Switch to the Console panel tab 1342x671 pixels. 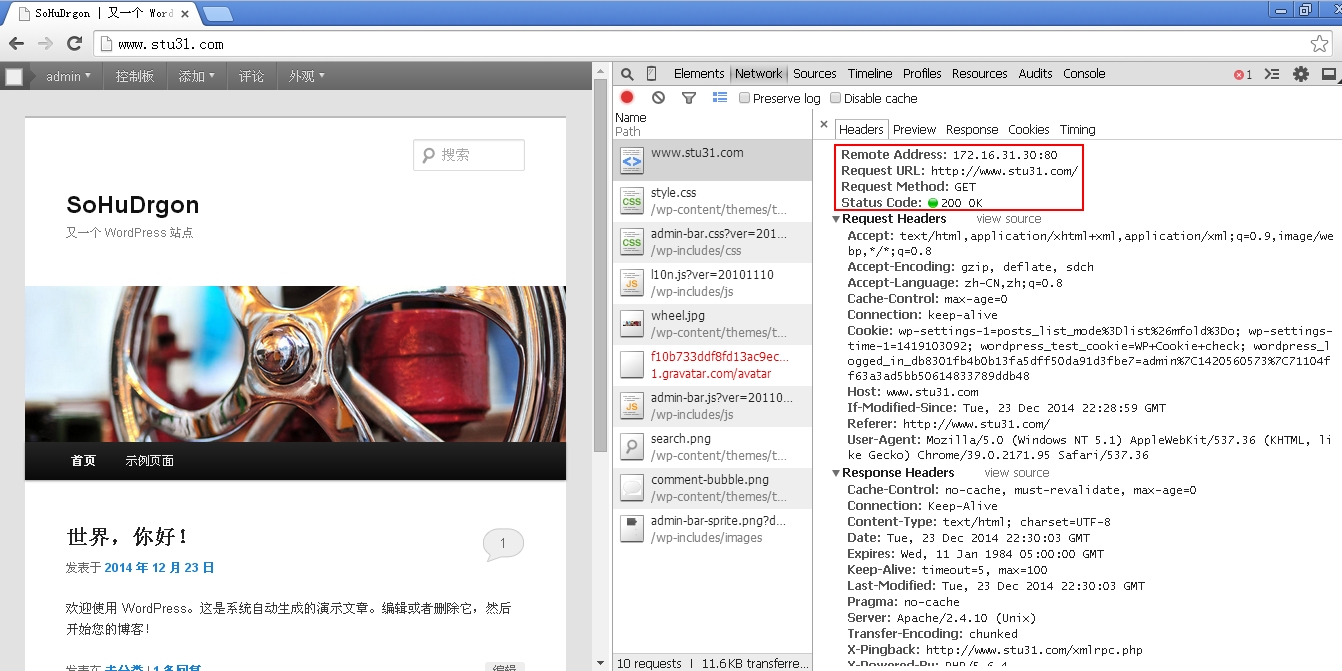[1084, 74]
